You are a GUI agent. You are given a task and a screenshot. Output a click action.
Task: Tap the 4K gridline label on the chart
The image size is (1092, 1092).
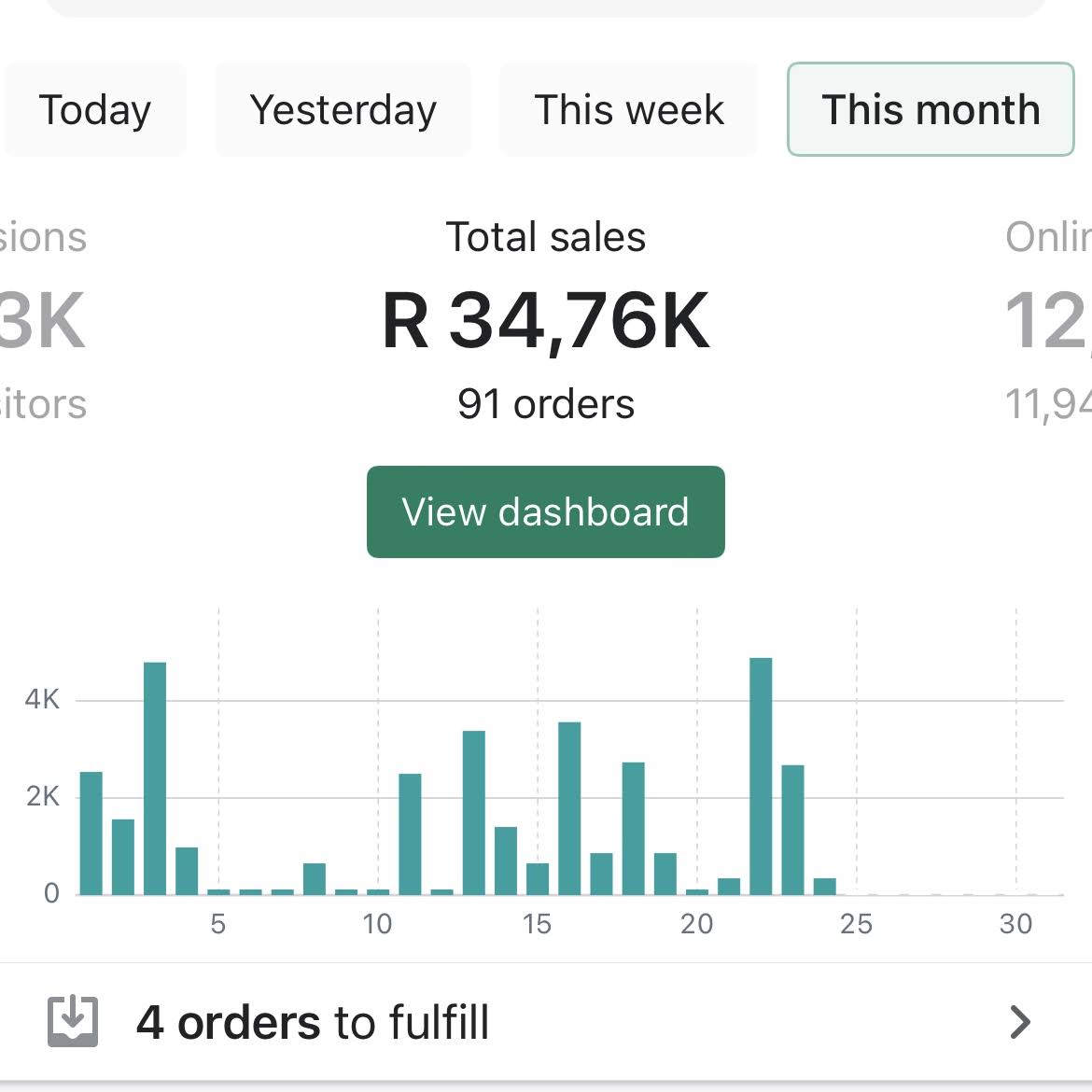tap(42, 699)
